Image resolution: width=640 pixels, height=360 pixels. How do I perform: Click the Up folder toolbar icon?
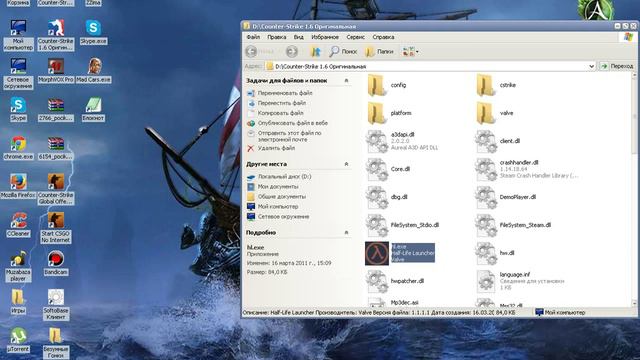(315, 51)
